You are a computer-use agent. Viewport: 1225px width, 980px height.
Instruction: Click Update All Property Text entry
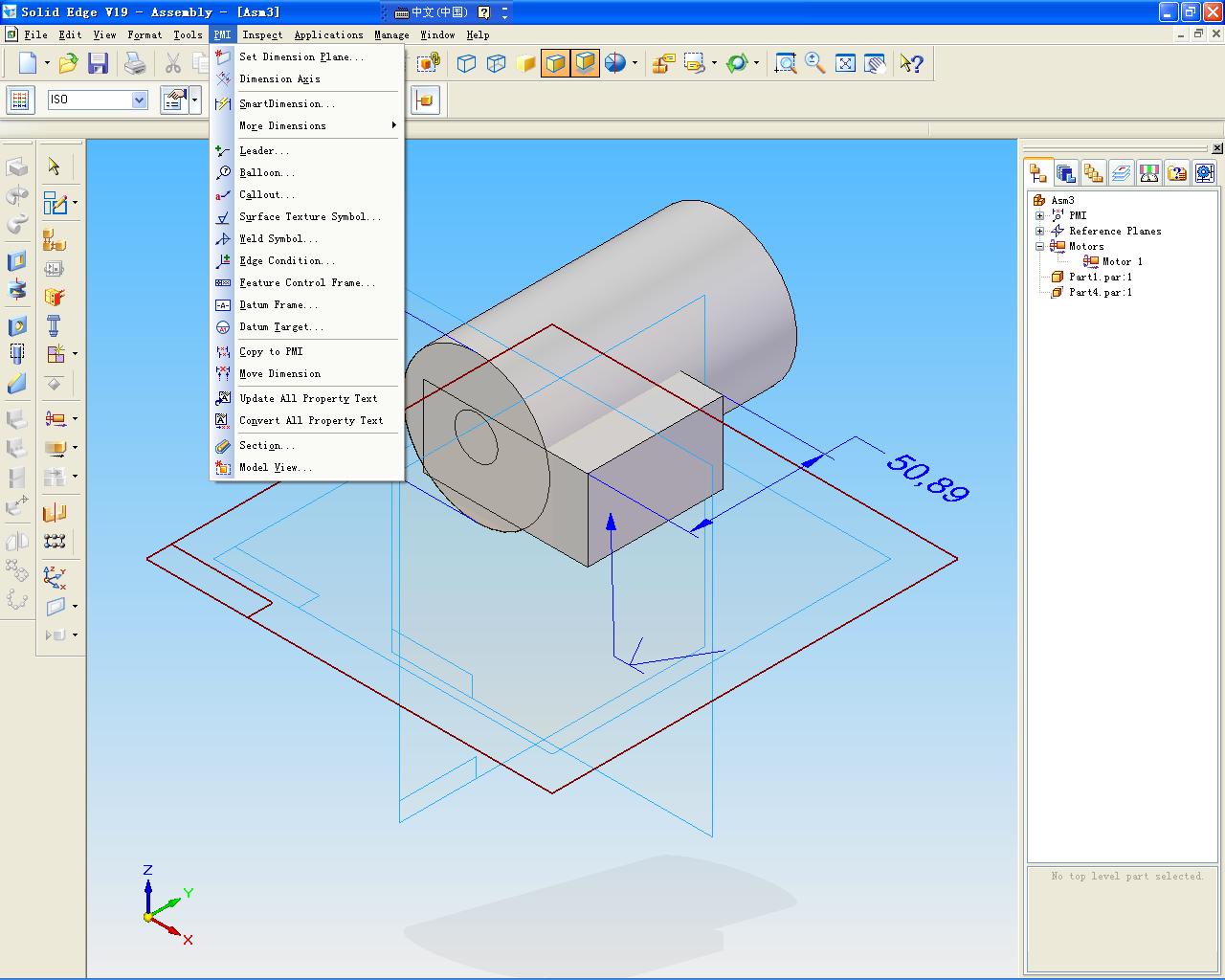(307, 398)
